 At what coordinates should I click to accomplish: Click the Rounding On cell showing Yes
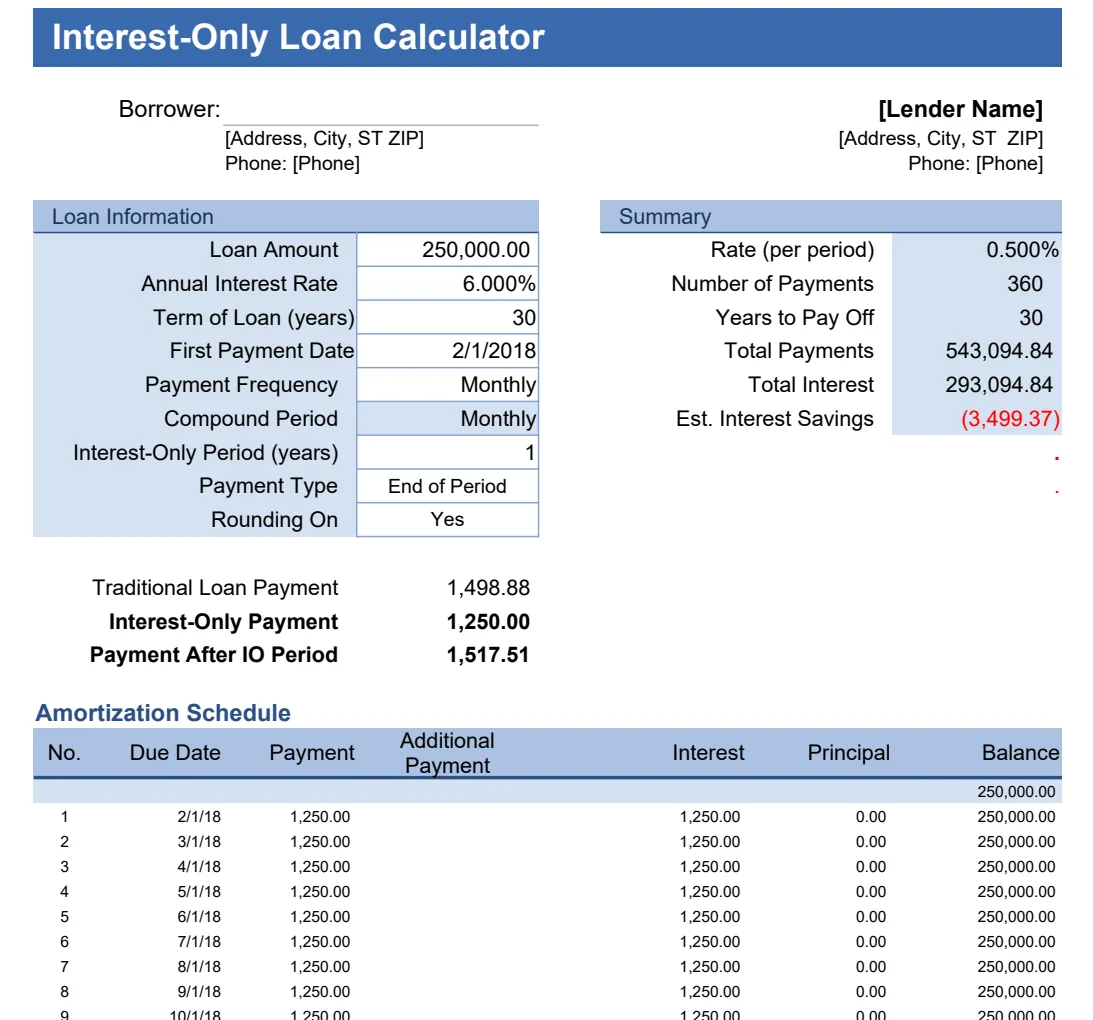(448, 519)
